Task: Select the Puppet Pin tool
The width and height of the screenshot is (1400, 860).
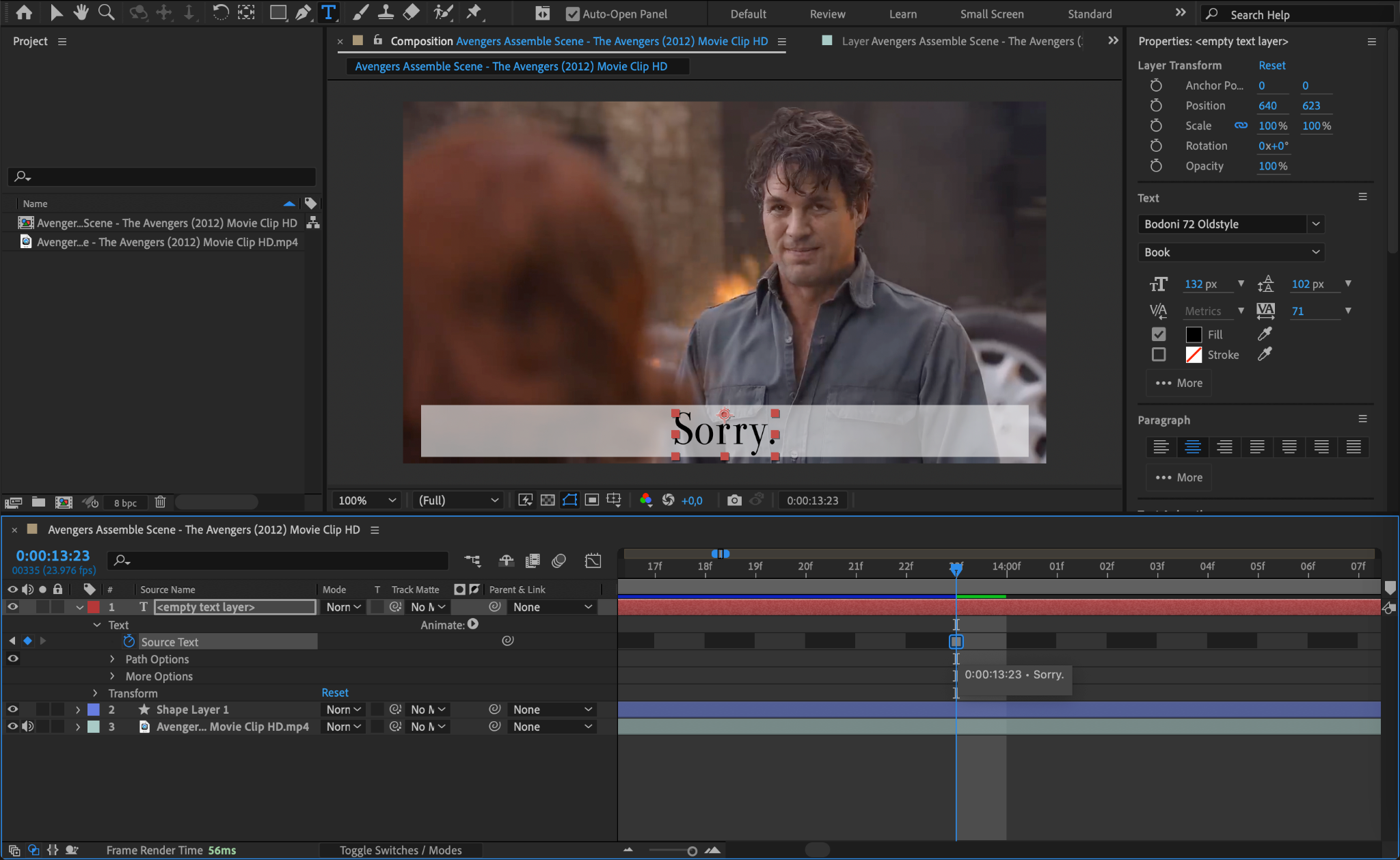Action: (x=473, y=12)
